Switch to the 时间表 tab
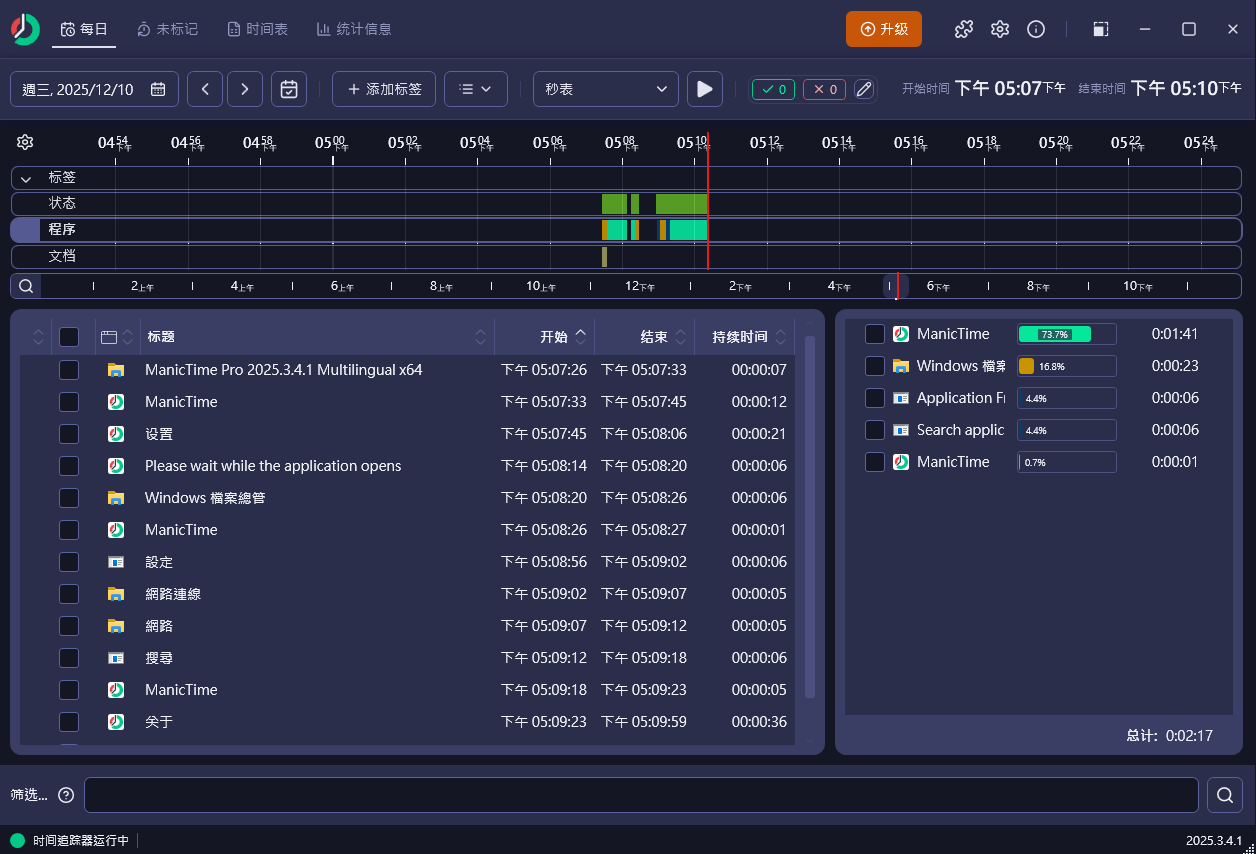Screen dimensions: 1256x854 tap(257, 29)
